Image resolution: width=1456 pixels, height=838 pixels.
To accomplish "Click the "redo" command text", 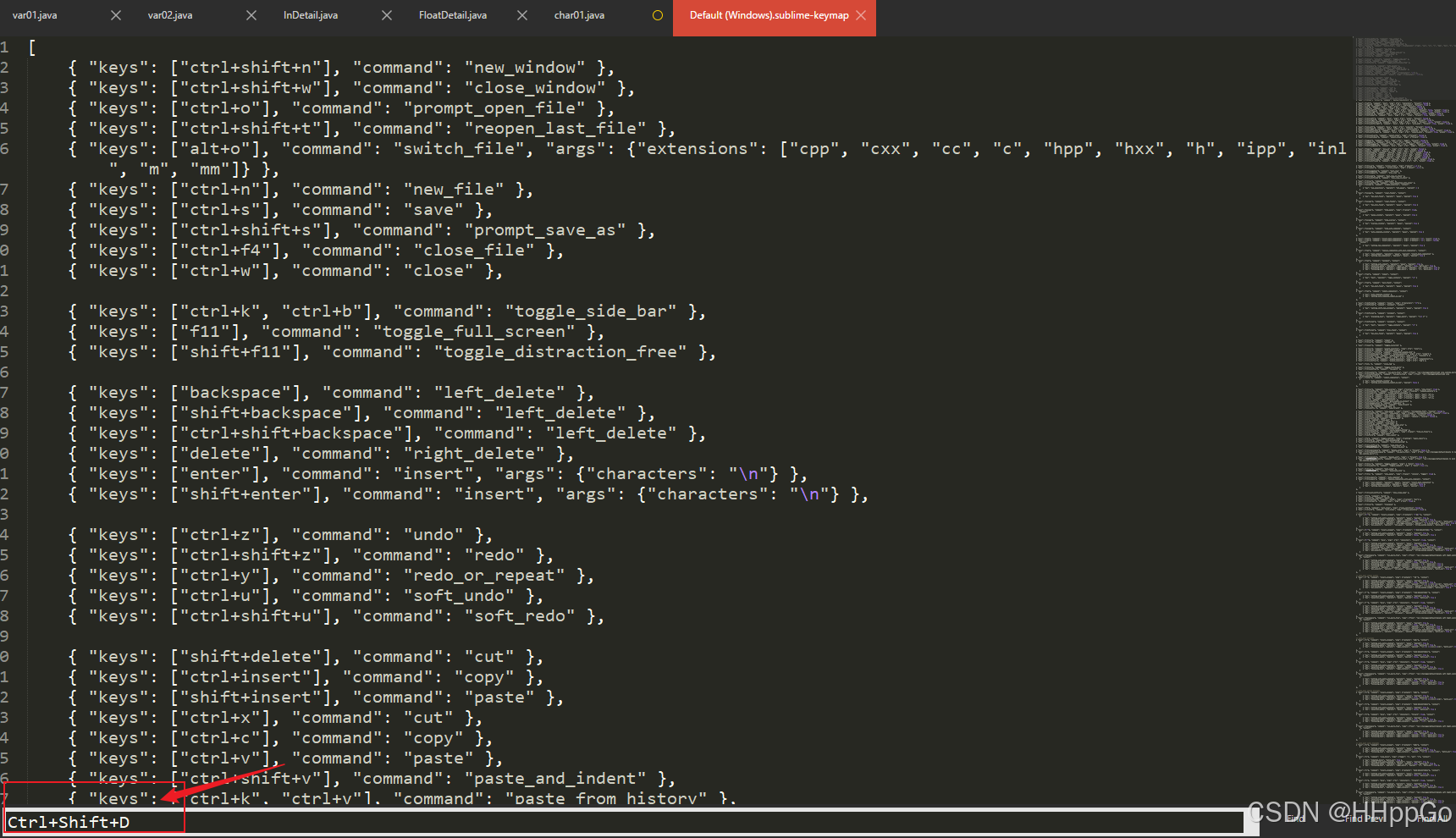I will tap(494, 555).
